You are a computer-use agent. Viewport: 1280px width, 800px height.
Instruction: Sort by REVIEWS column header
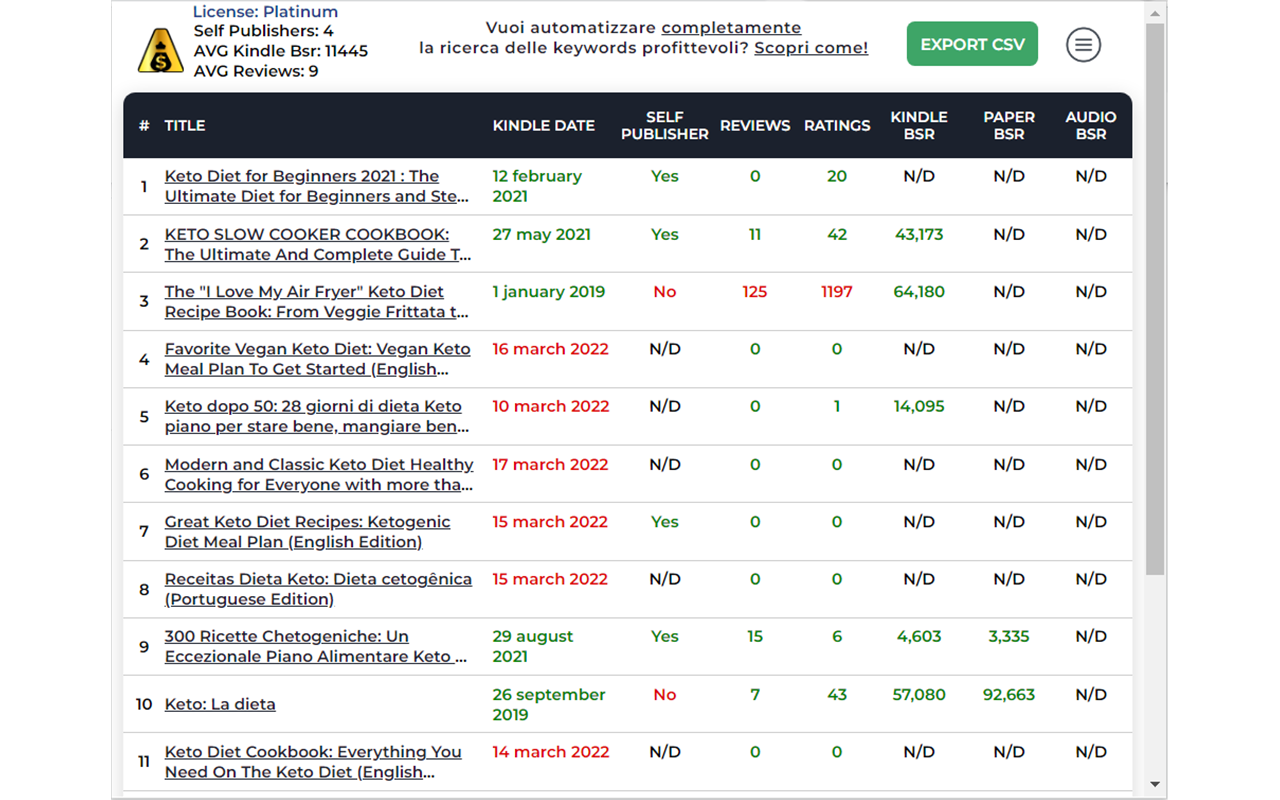(755, 126)
